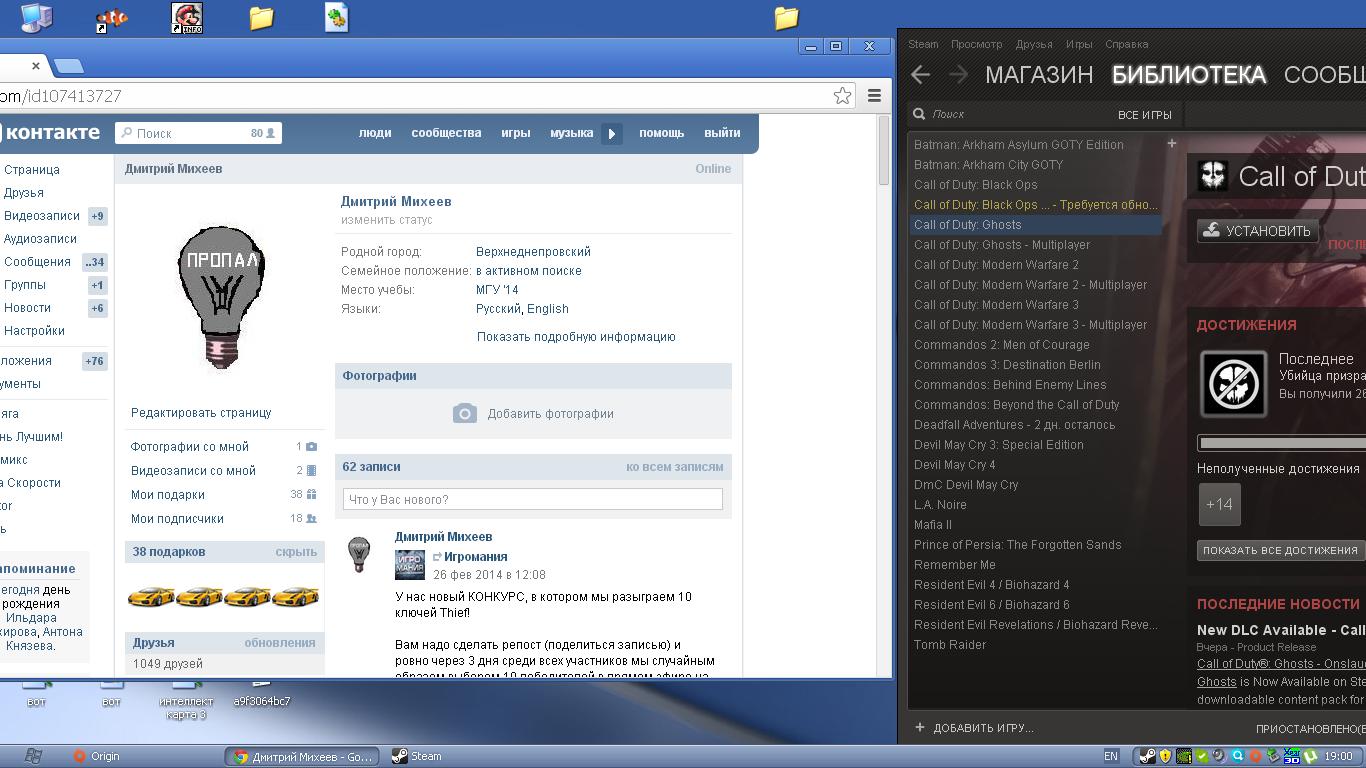1366x768 pixels.
Task: Click film icon beside 'Видеозаписи со мной'
Action: click(311, 471)
